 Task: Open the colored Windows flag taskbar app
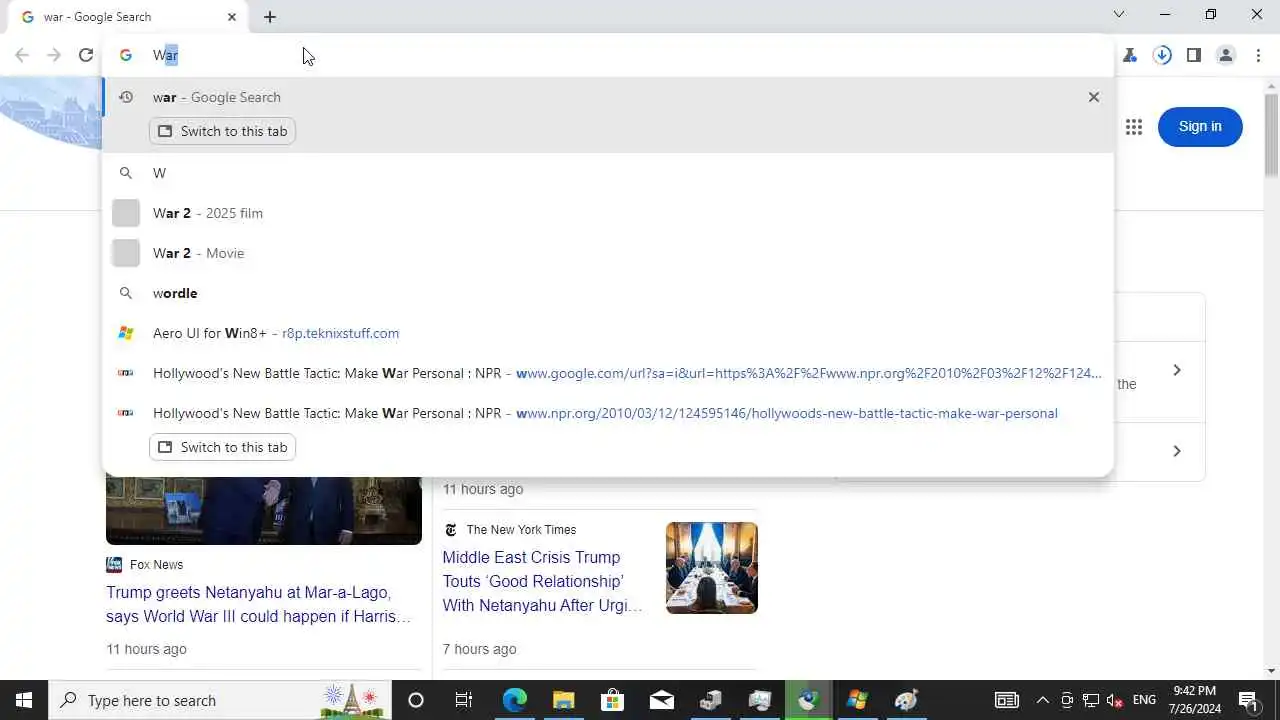click(857, 700)
